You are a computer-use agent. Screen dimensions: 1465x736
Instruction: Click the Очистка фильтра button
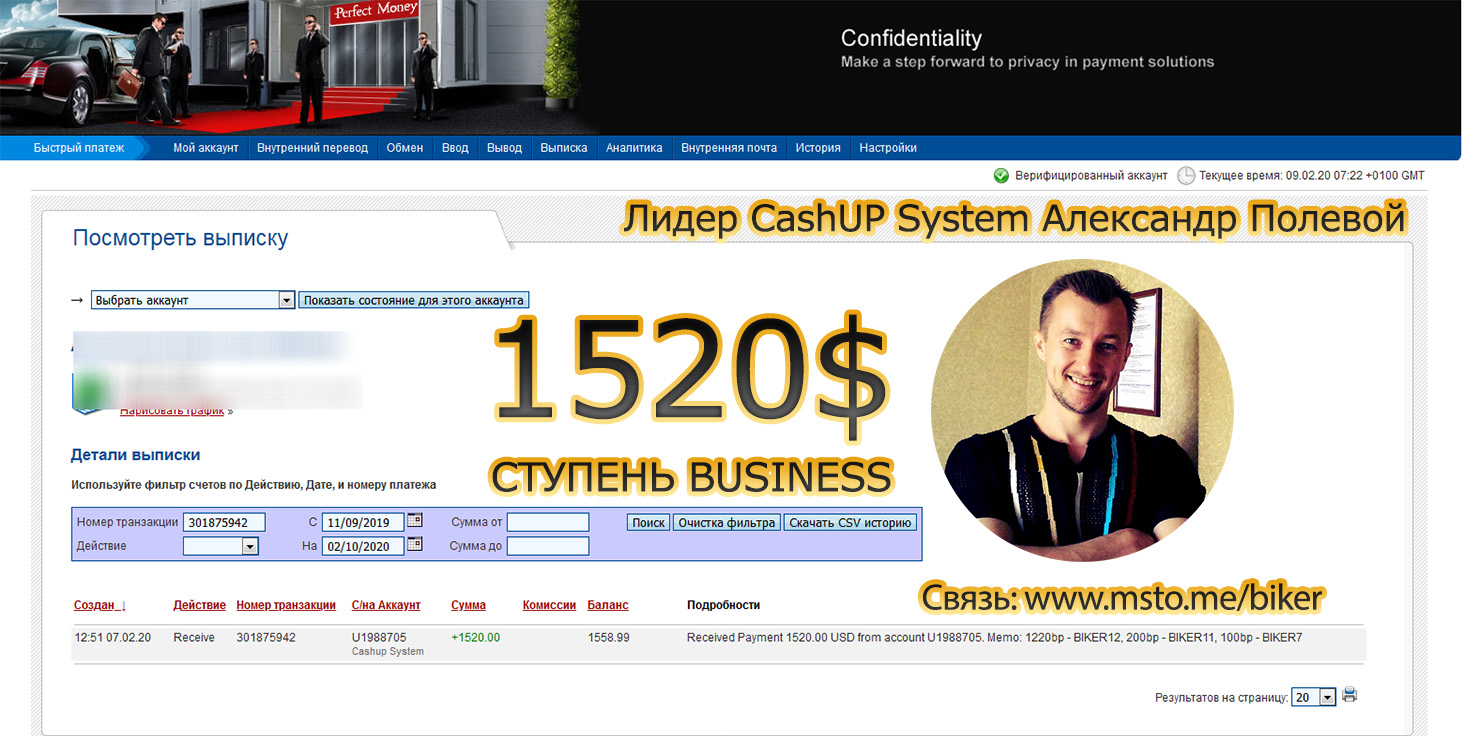click(726, 522)
